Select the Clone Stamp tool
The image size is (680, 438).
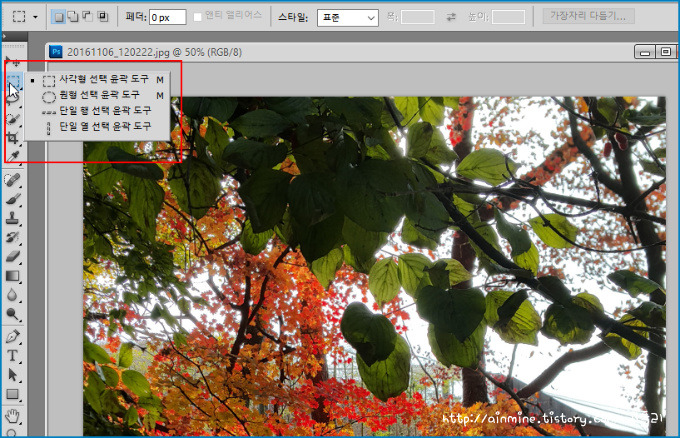pos(13,218)
